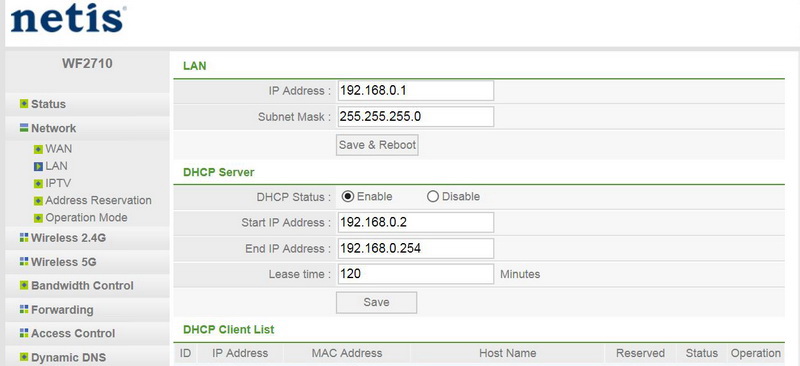Click the ID column header
800x366 pixels.
[185, 353]
